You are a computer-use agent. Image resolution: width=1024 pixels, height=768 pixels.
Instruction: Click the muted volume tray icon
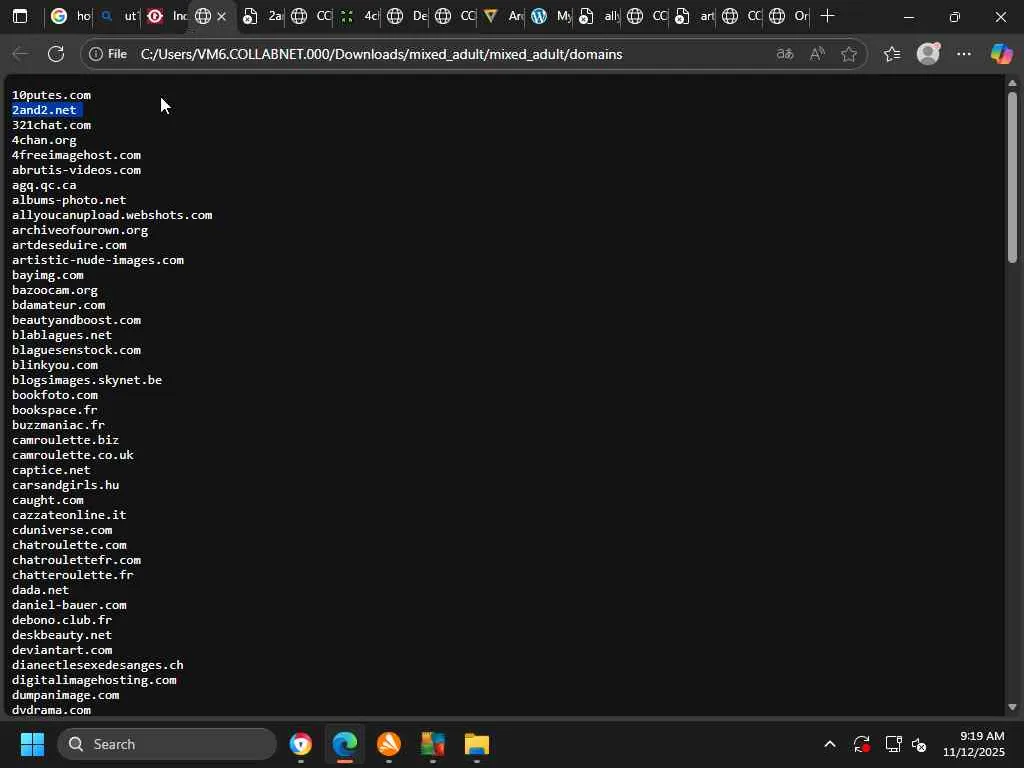[919, 744]
